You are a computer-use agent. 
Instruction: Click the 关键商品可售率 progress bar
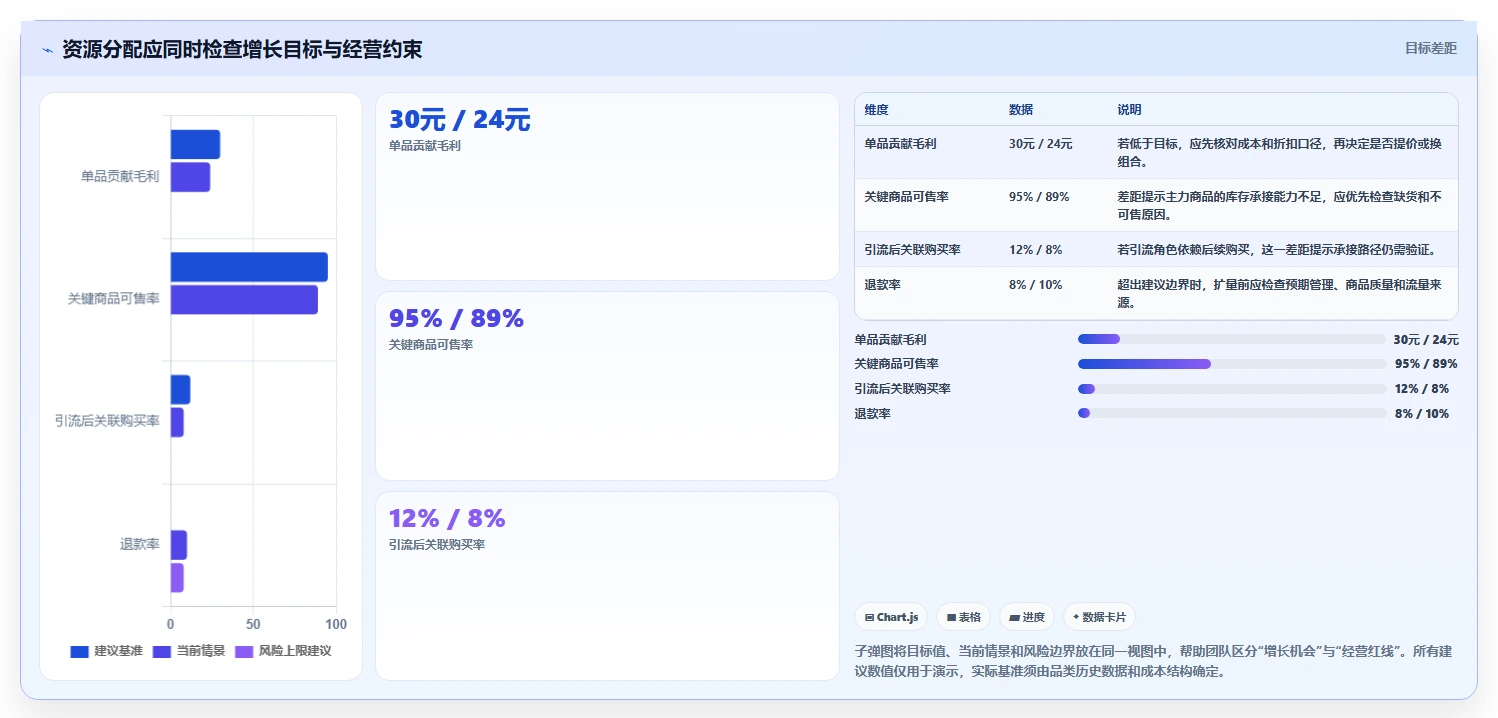tap(1232, 364)
